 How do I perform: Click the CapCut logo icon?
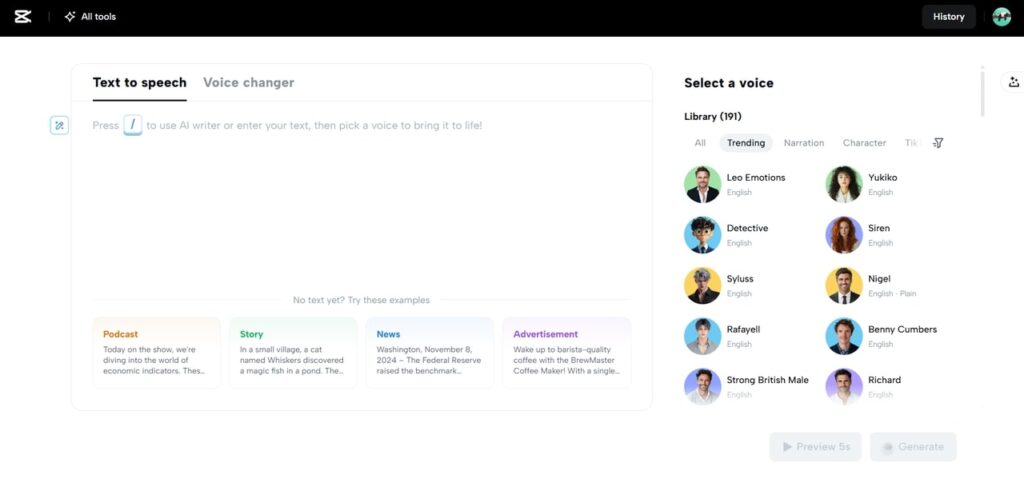[x=23, y=17]
